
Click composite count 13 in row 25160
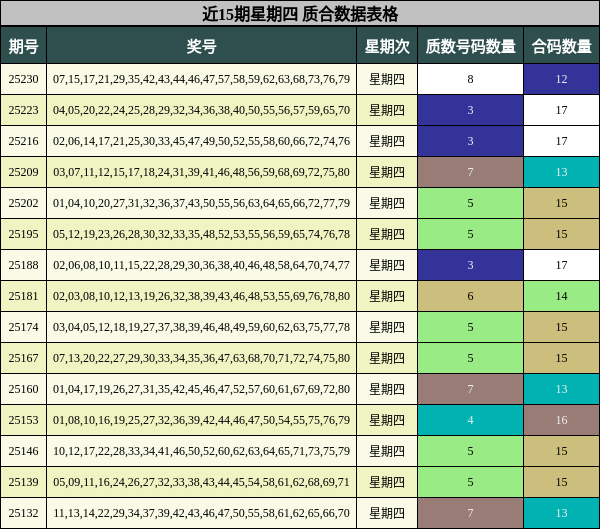(x=561, y=389)
